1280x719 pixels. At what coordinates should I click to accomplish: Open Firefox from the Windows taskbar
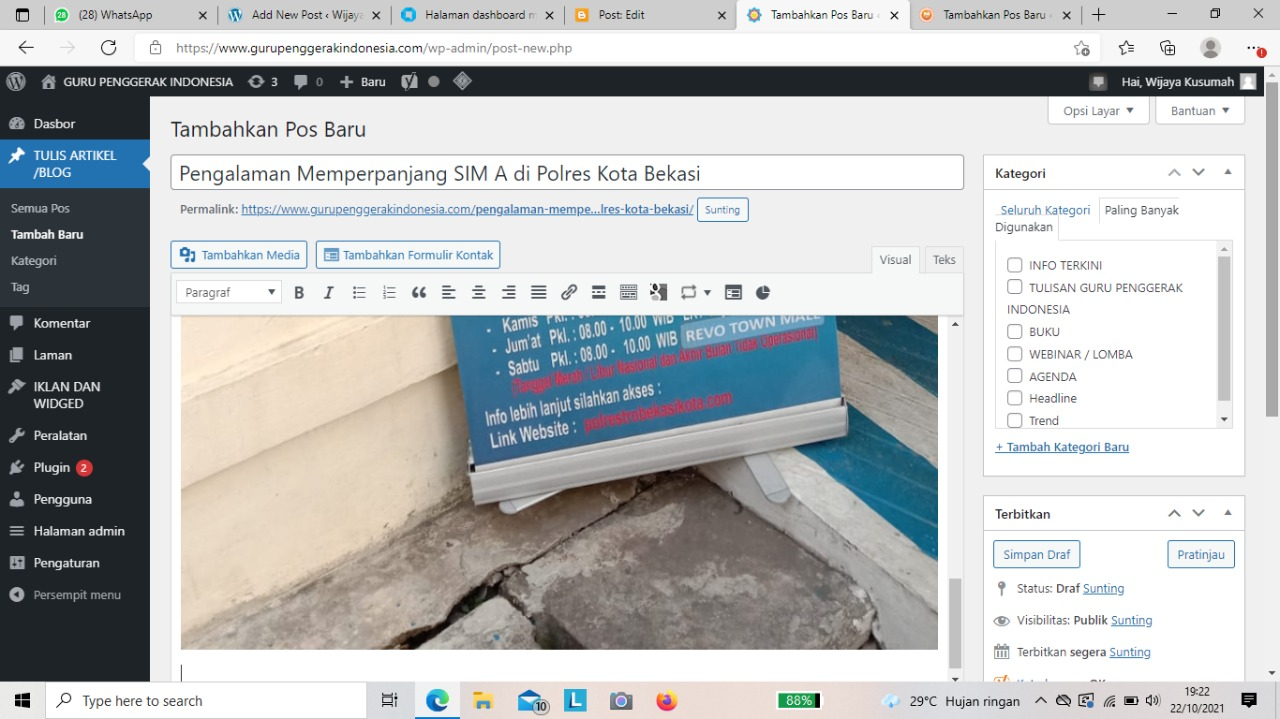coord(667,701)
